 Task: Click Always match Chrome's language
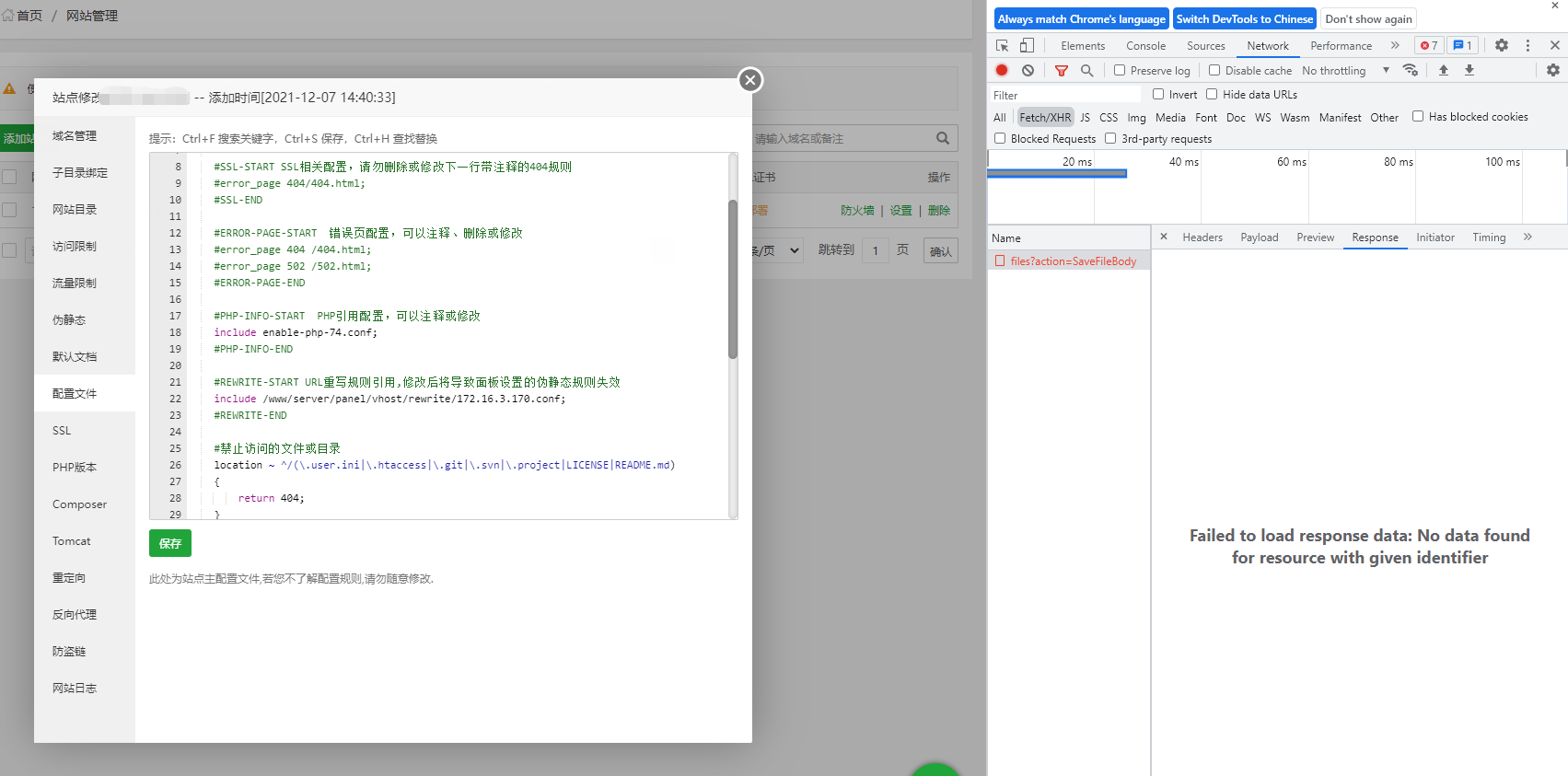[1082, 18]
